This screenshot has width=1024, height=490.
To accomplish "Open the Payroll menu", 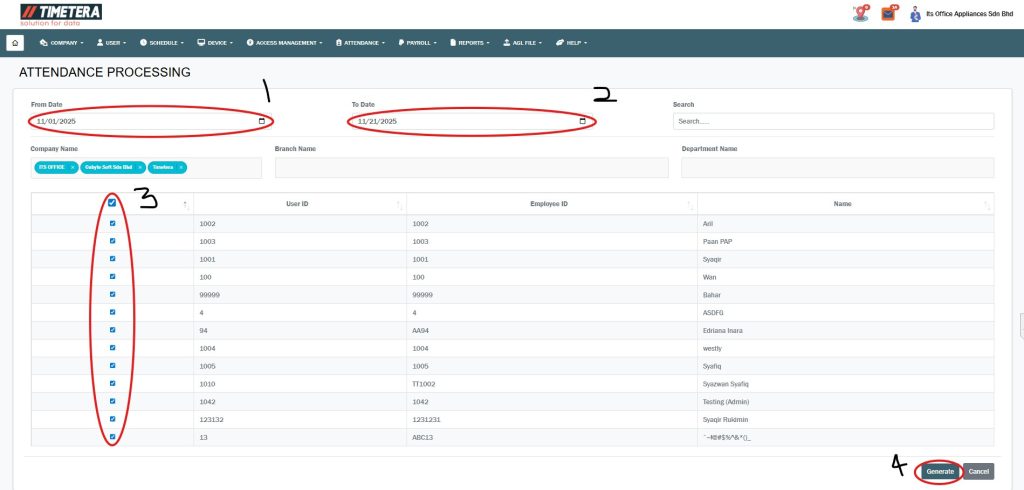I will tap(418, 43).
